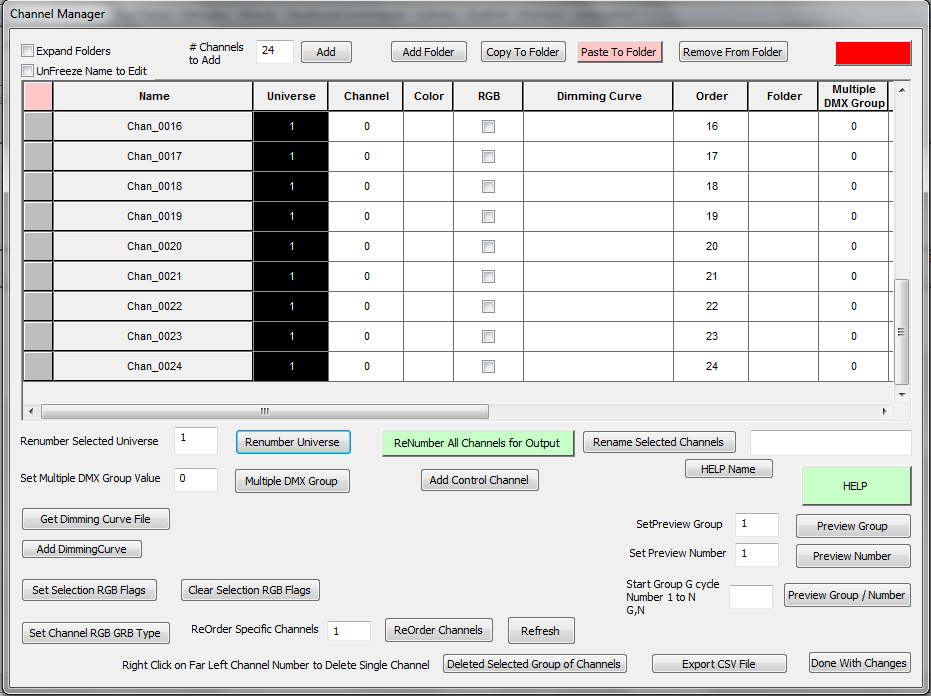Click Set Channel RGB GRB Type button

96,633
